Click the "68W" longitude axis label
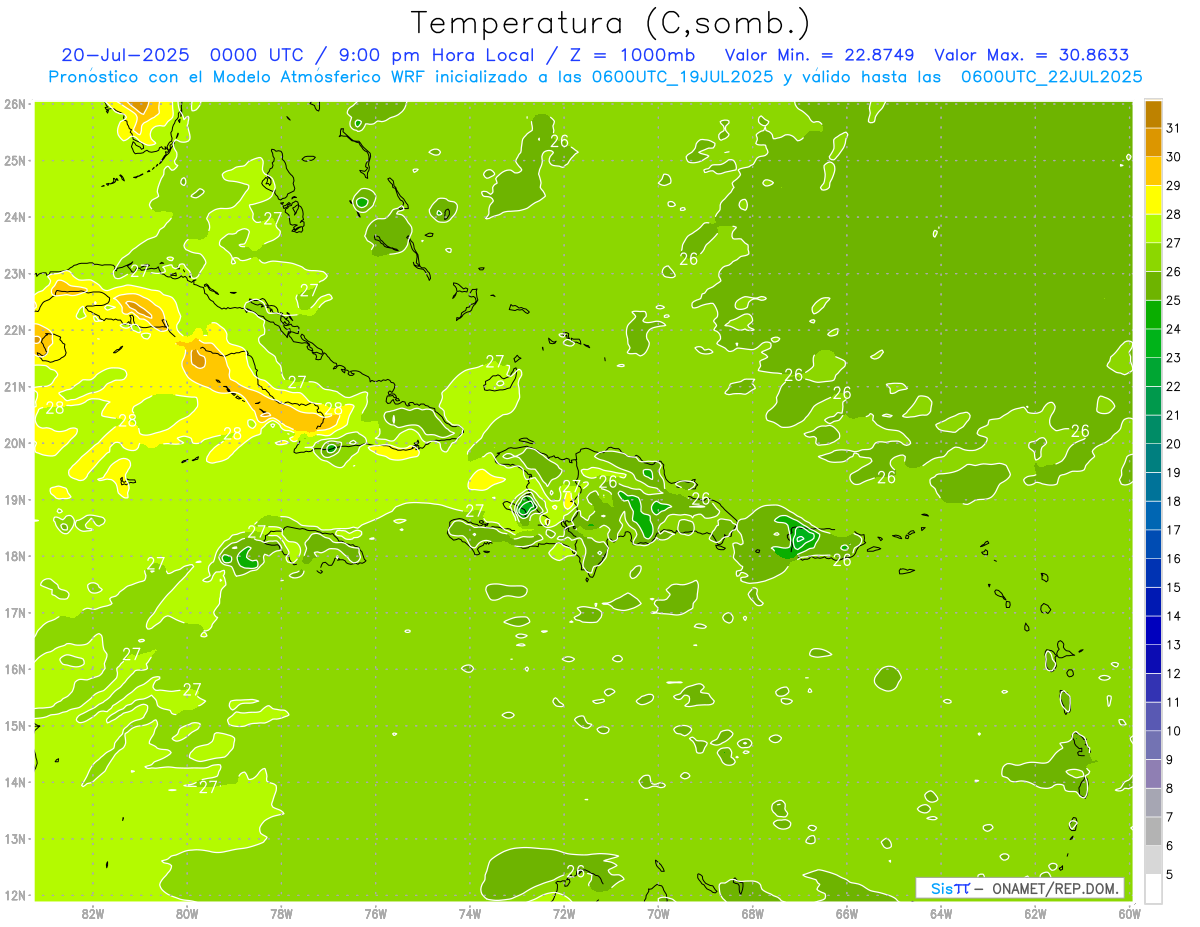Image resolution: width=1200 pixels, height=927 pixels. [752, 913]
